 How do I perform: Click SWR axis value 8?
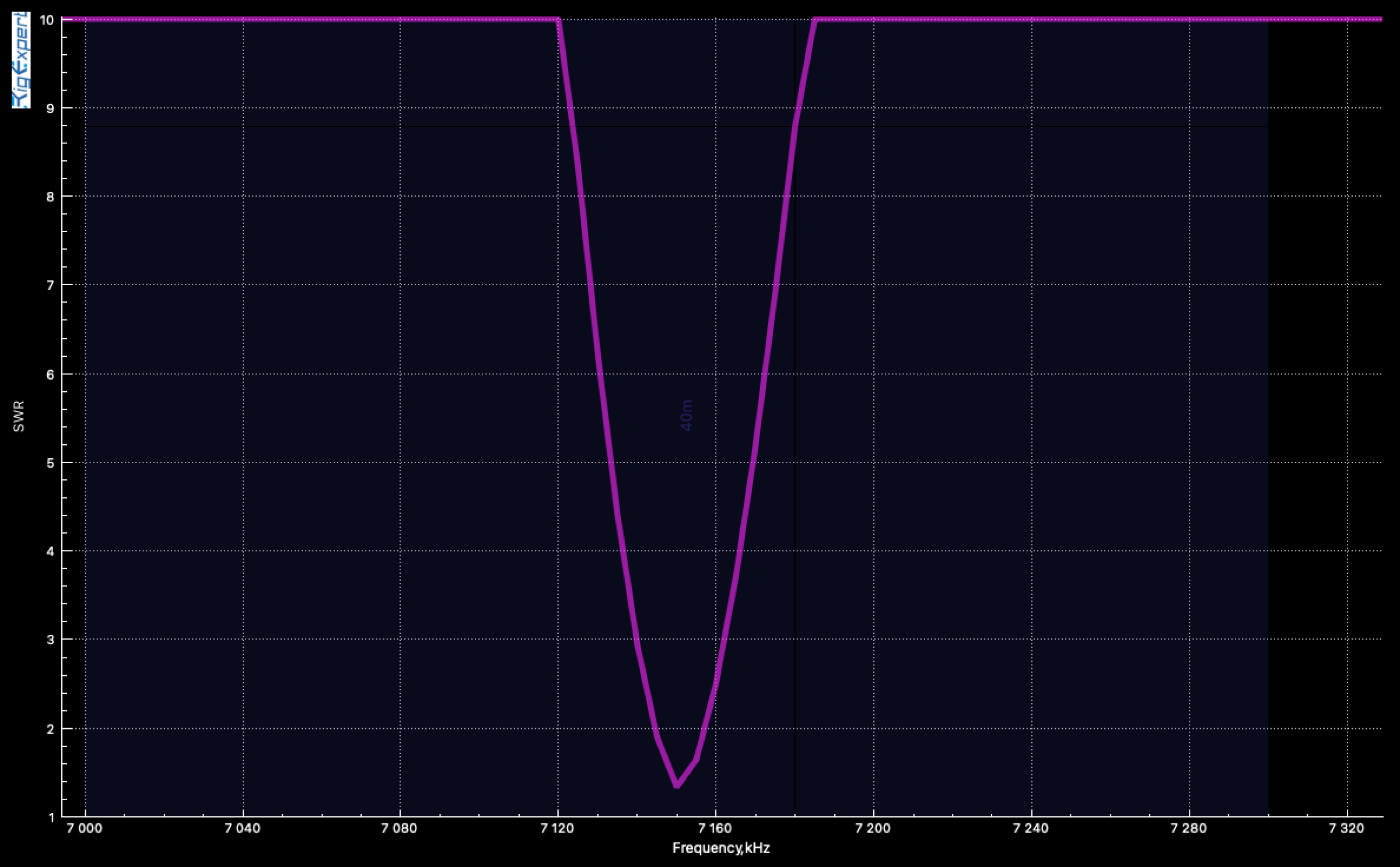pos(50,196)
